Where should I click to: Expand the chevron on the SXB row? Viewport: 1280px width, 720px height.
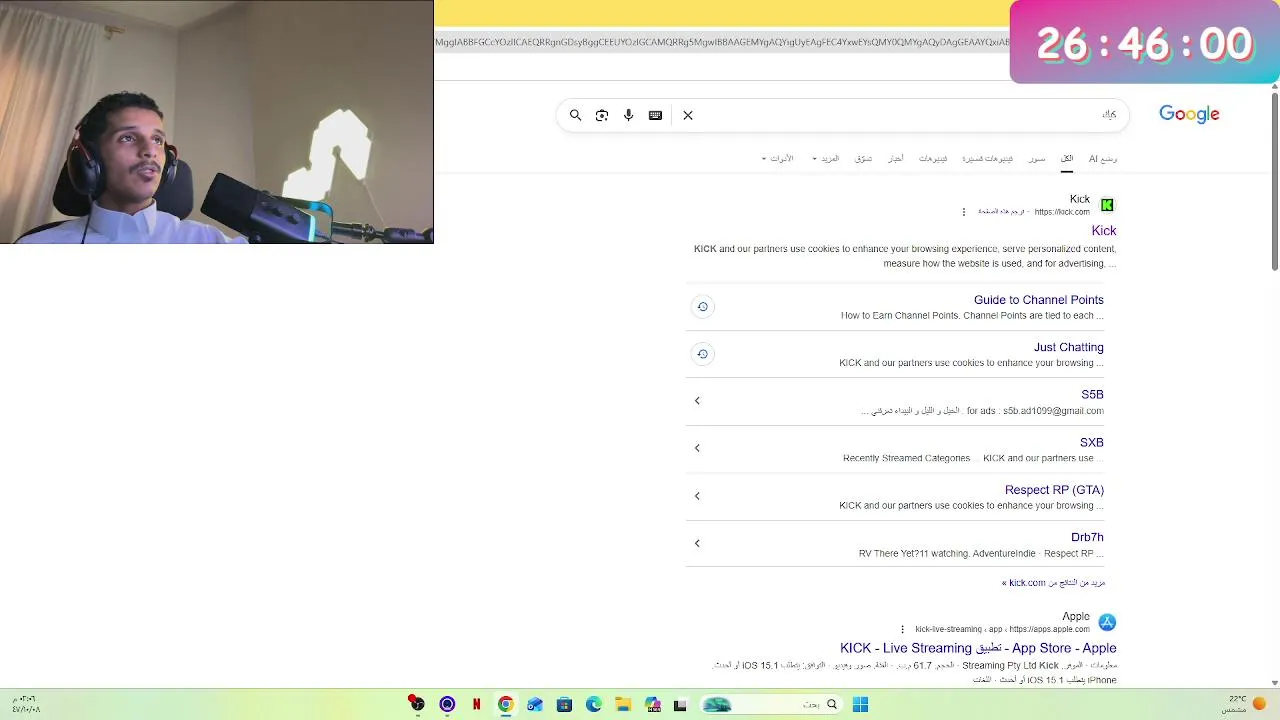[x=697, y=448]
